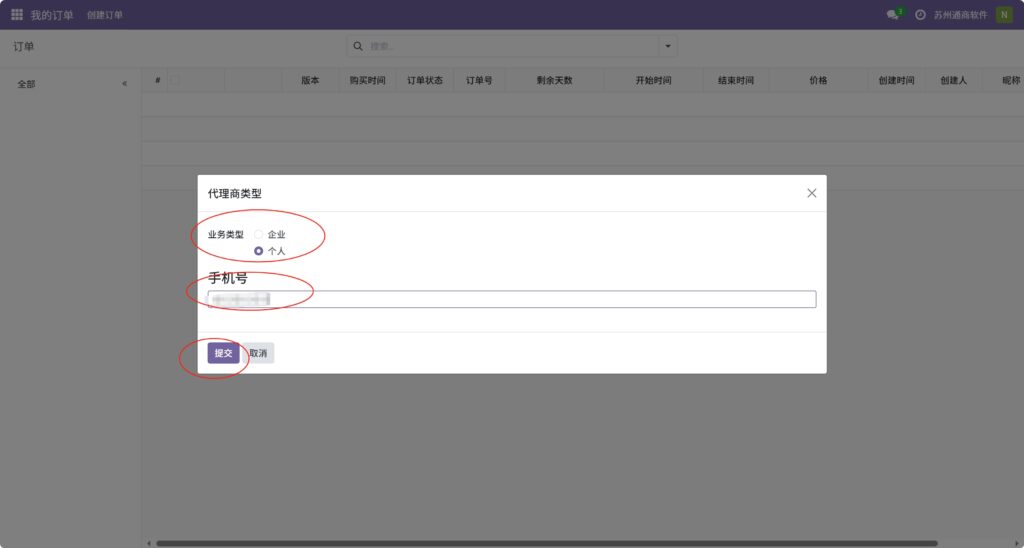Open the 苏州通商软件 company menu
1024x548 pixels.
click(960, 15)
